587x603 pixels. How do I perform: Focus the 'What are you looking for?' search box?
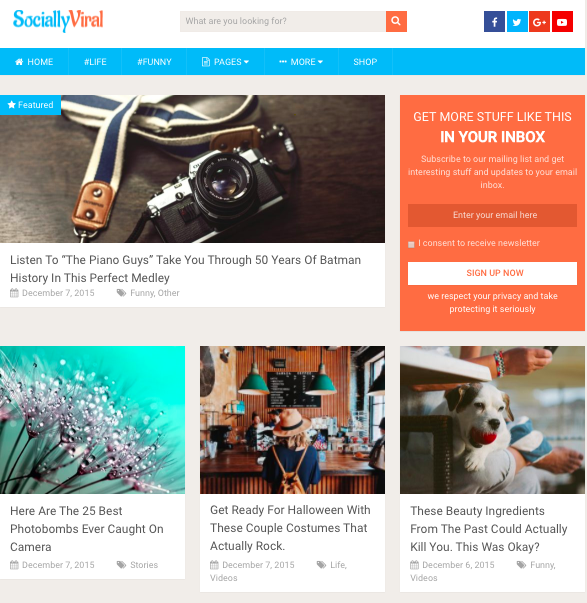pos(283,21)
